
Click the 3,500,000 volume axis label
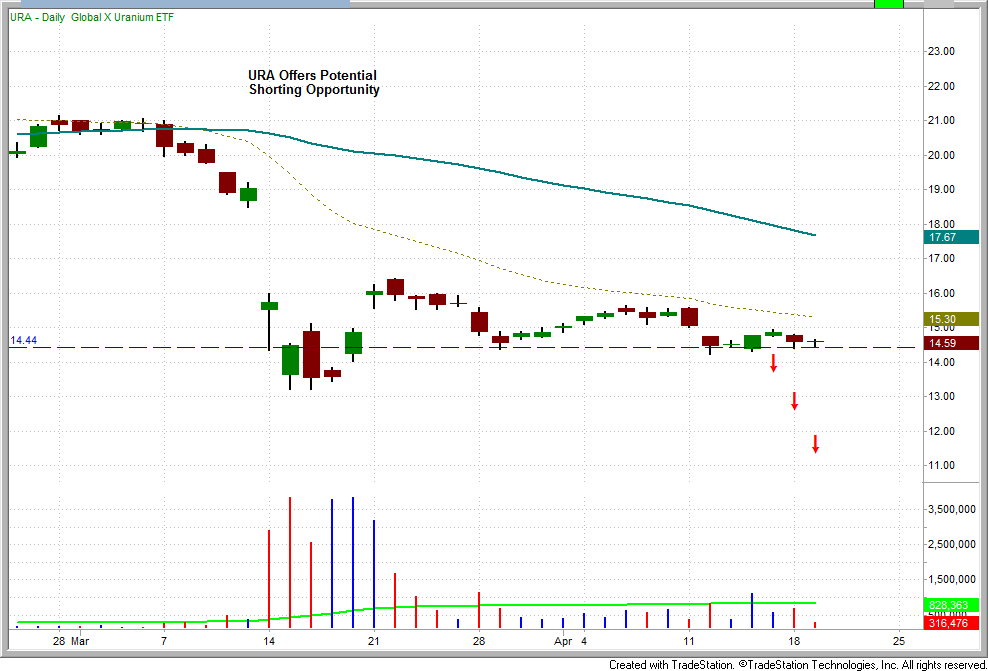coord(951,510)
